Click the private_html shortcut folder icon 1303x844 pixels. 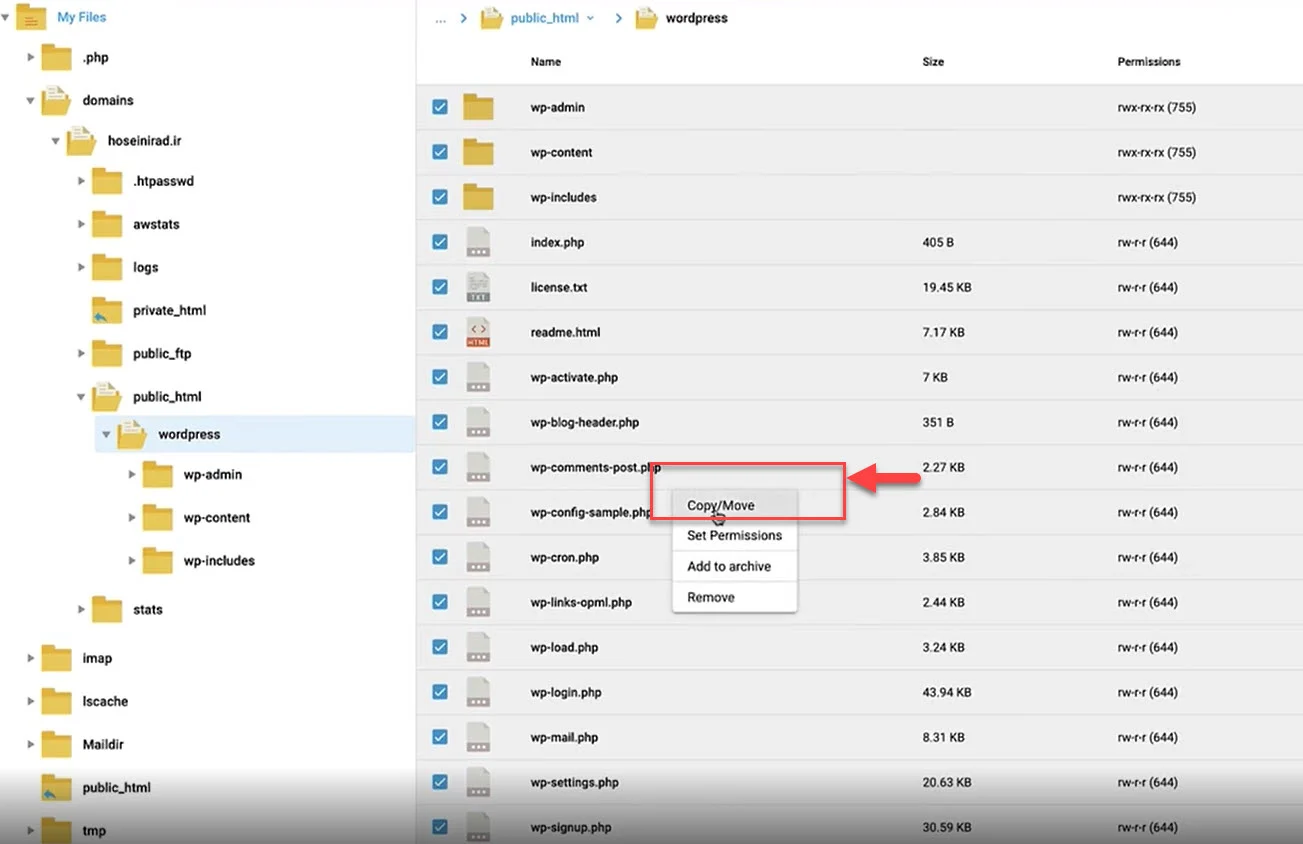pyautogui.click(x=107, y=311)
